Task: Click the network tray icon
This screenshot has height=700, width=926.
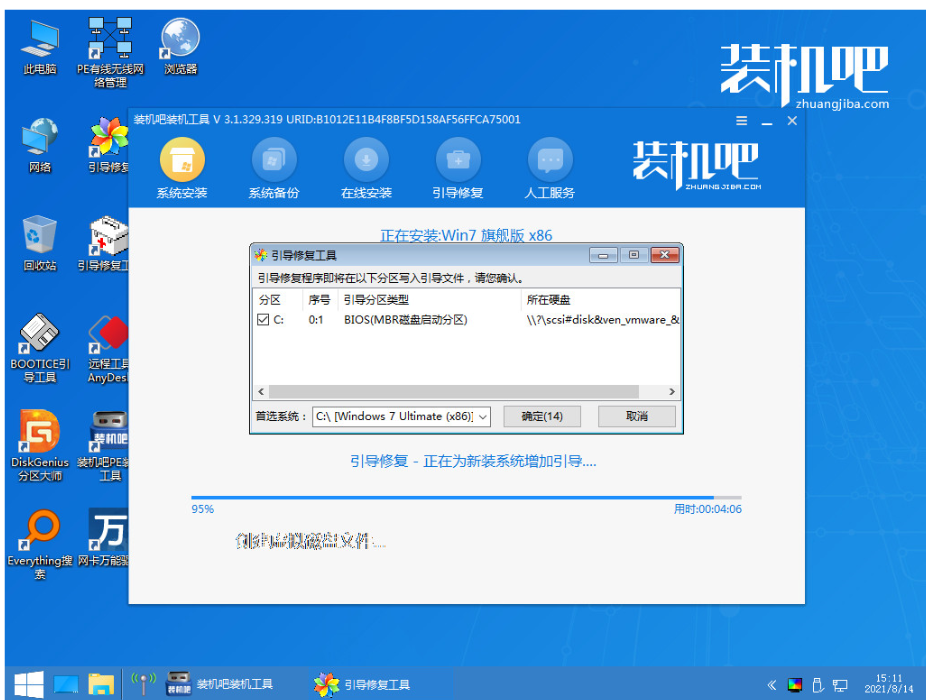Action: [840, 685]
